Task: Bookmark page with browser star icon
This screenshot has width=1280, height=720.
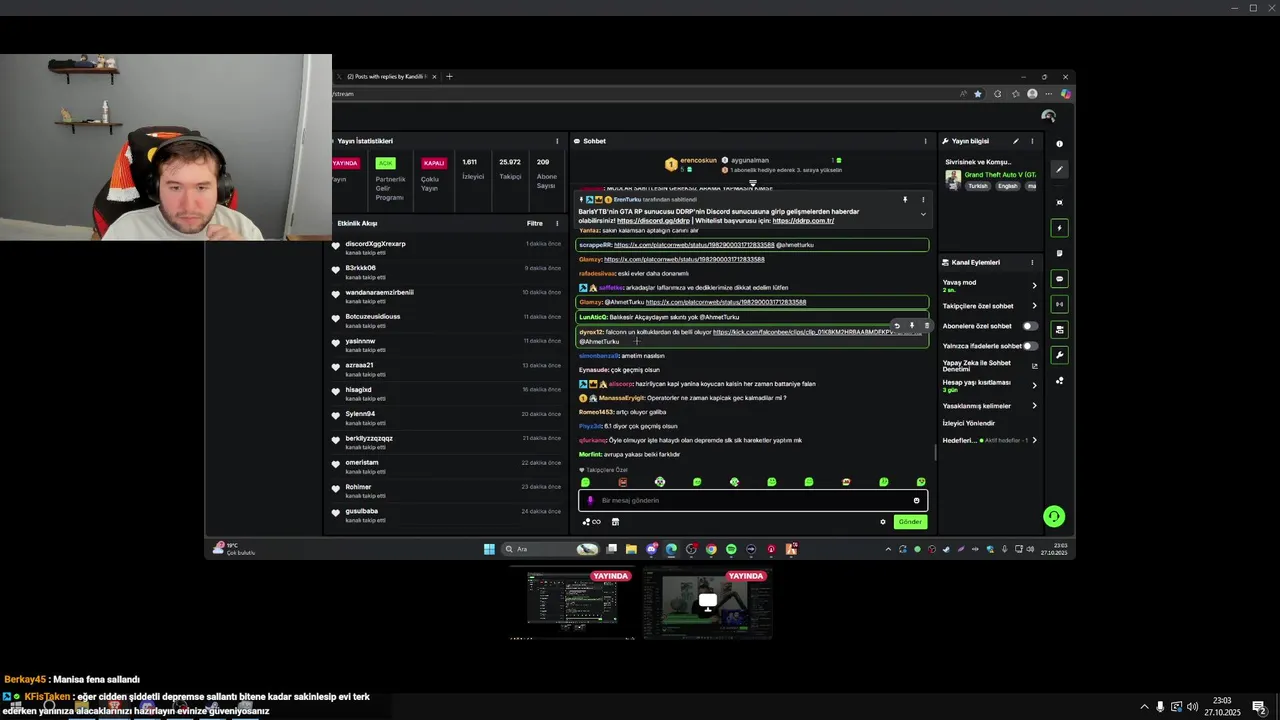Action: 978,94
